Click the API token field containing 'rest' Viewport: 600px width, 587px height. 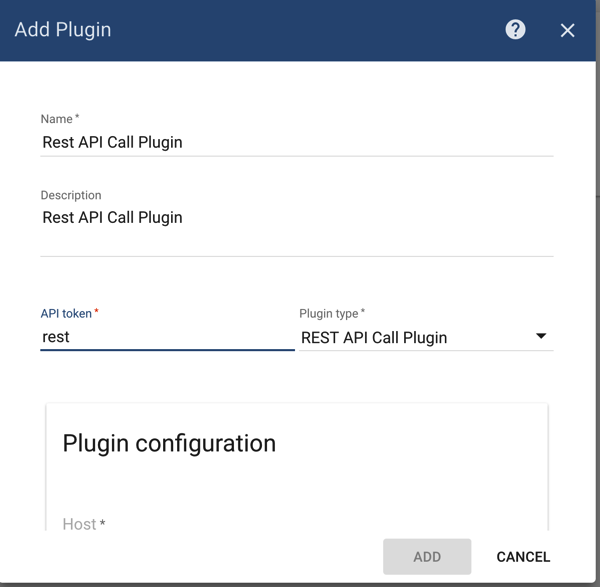point(166,337)
